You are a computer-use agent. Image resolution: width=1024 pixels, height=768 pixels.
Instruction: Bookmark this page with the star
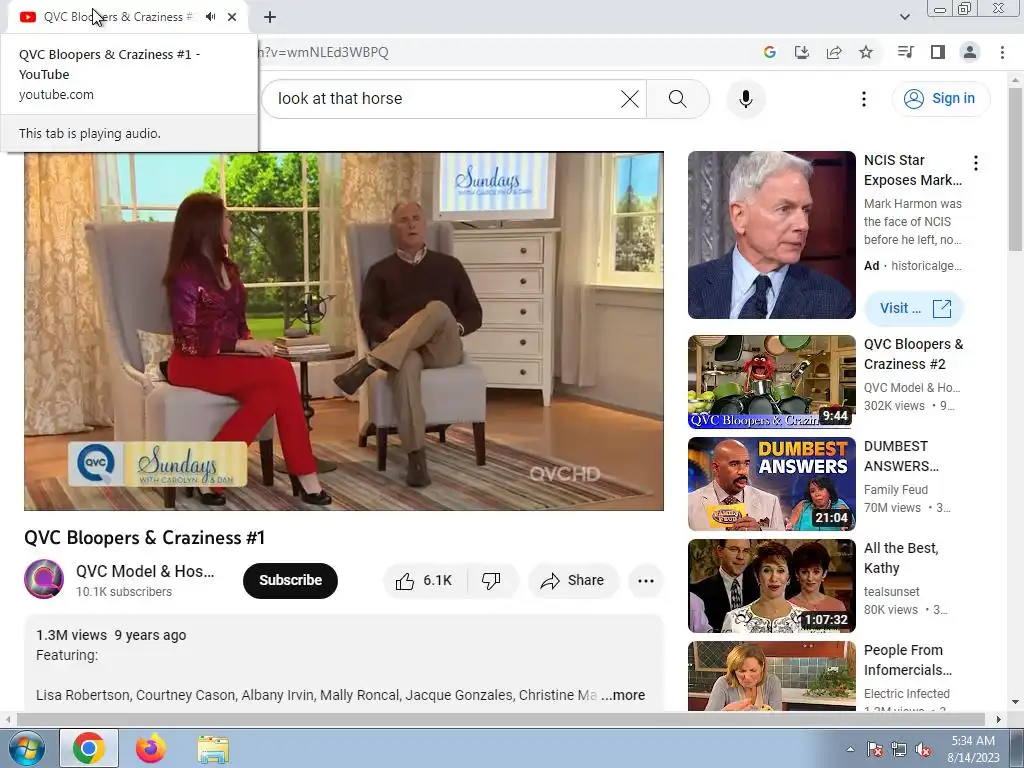[866, 52]
